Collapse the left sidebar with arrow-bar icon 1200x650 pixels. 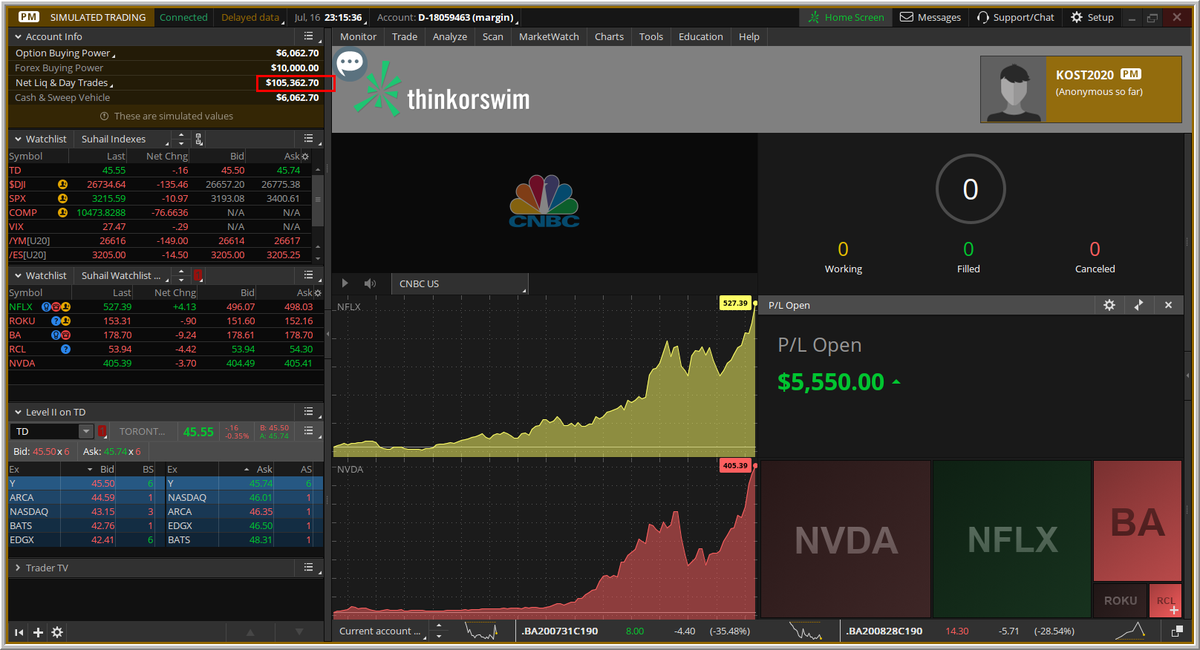(19, 632)
